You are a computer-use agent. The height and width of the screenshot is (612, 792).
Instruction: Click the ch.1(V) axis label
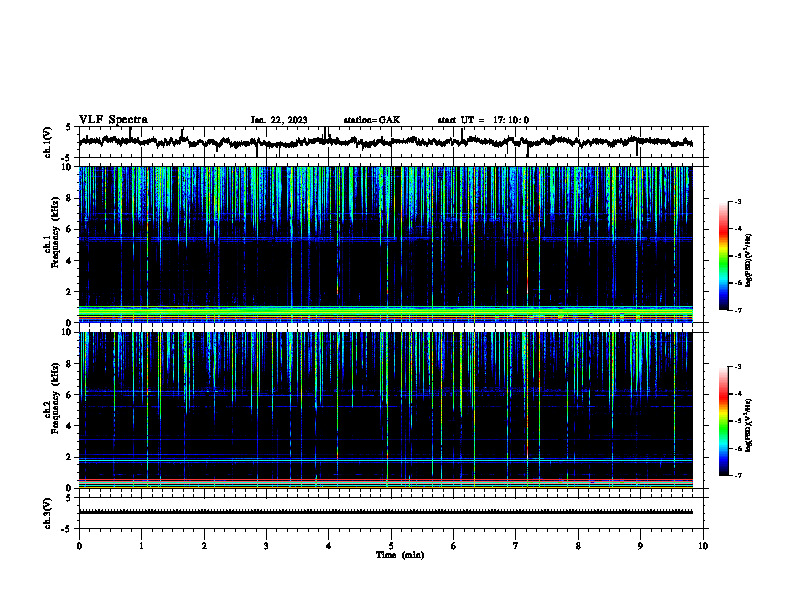(48, 142)
